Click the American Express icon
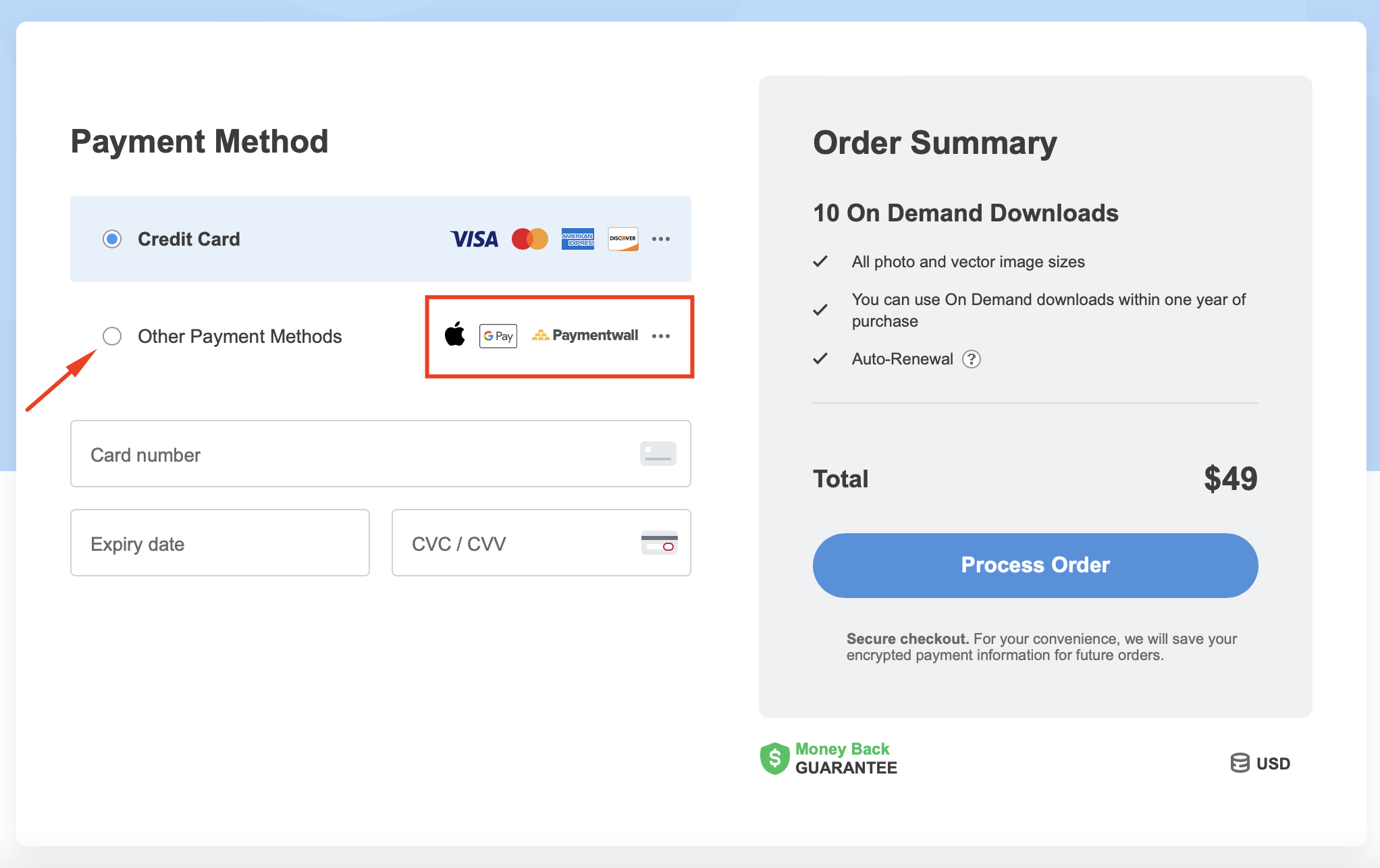This screenshot has width=1380, height=868. tap(577, 239)
